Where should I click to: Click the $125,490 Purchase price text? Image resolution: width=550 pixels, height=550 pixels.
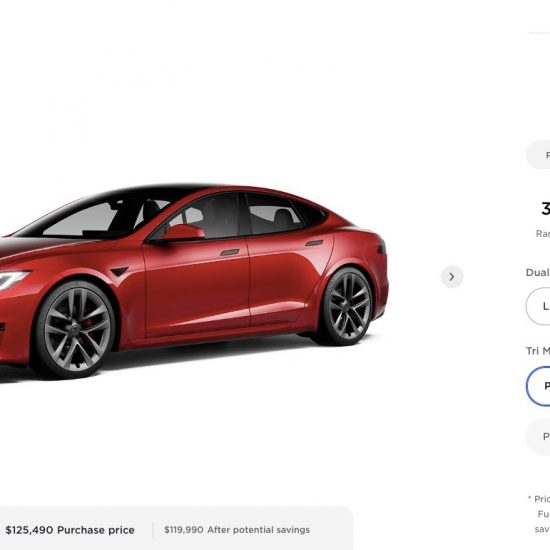coord(70,530)
